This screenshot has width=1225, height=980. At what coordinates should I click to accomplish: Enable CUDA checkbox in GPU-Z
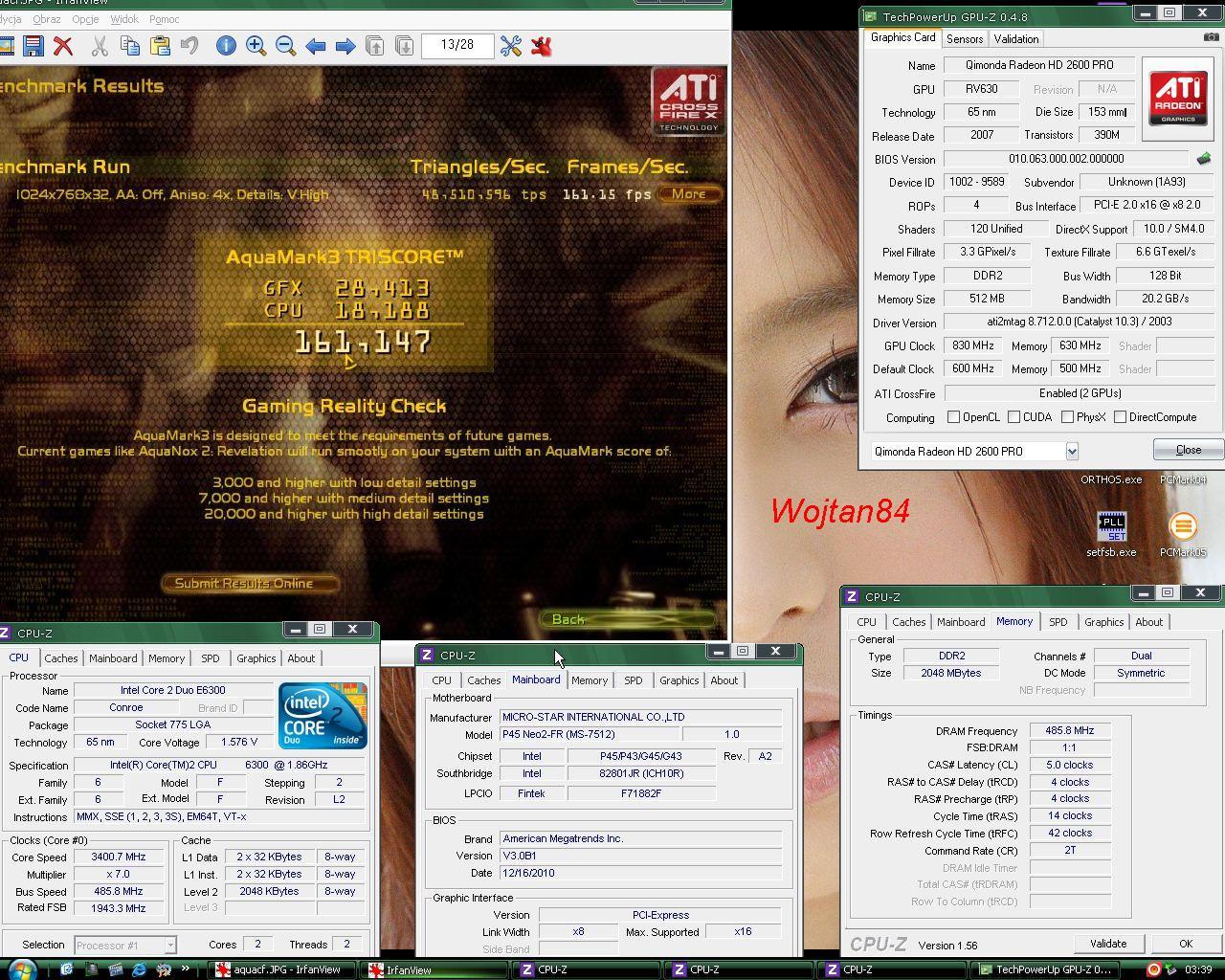[x=1013, y=417]
